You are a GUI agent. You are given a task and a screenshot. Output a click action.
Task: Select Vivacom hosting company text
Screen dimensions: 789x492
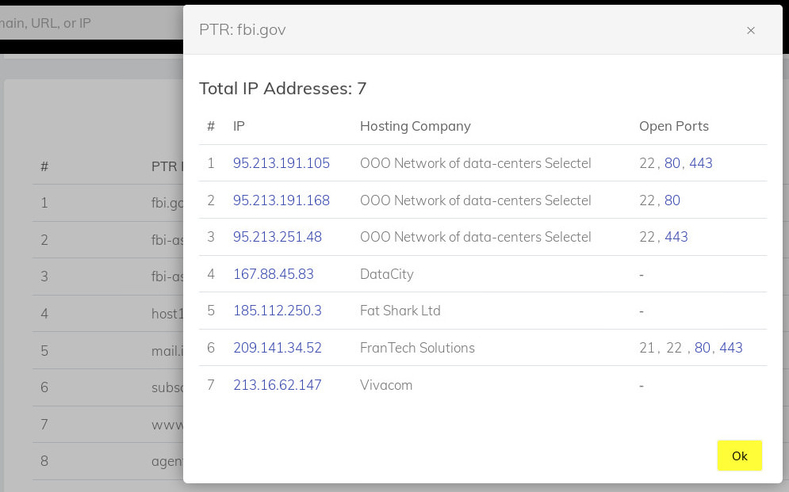click(386, 385)
